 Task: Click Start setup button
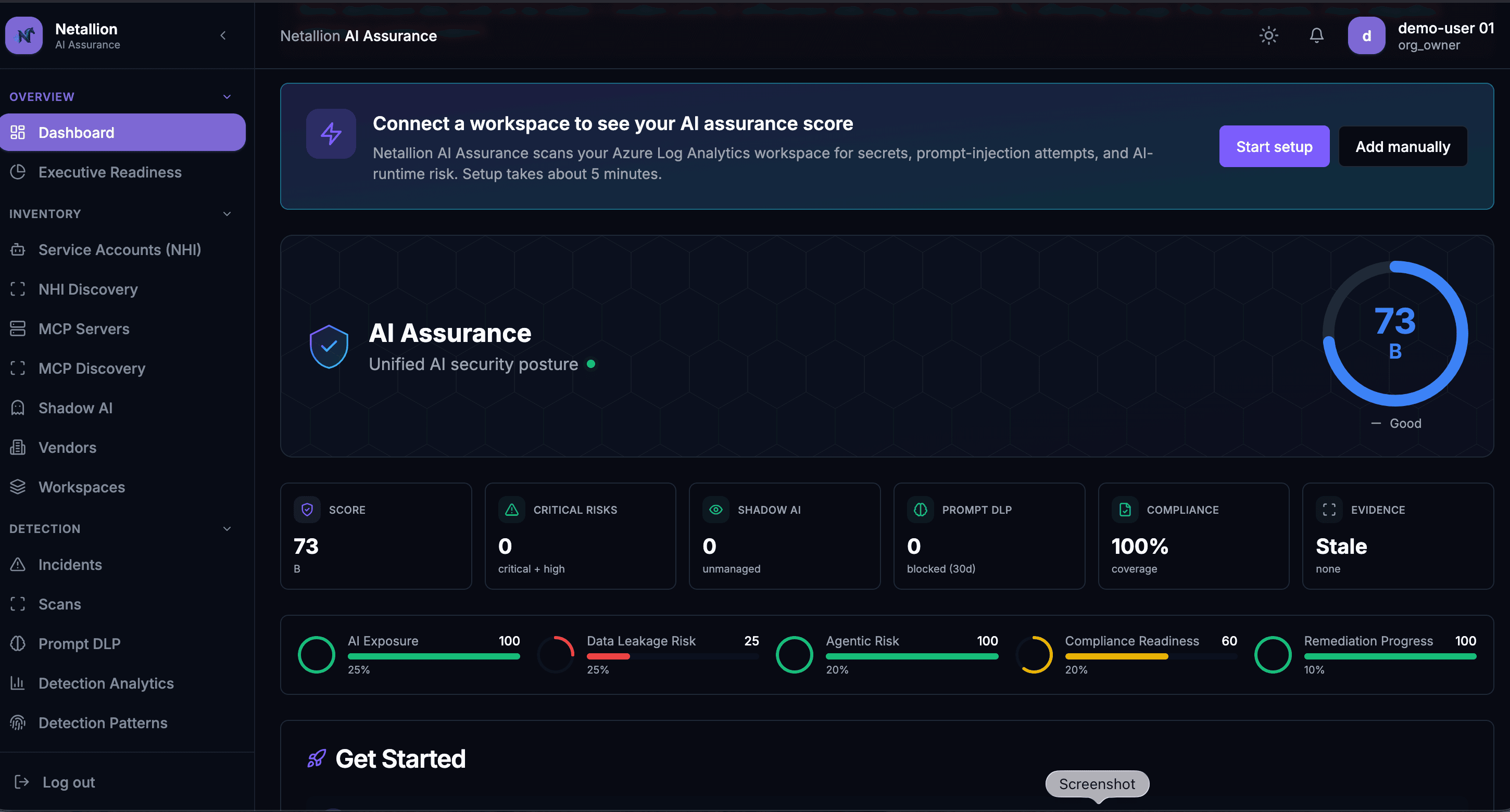(x=1274, y=146)
